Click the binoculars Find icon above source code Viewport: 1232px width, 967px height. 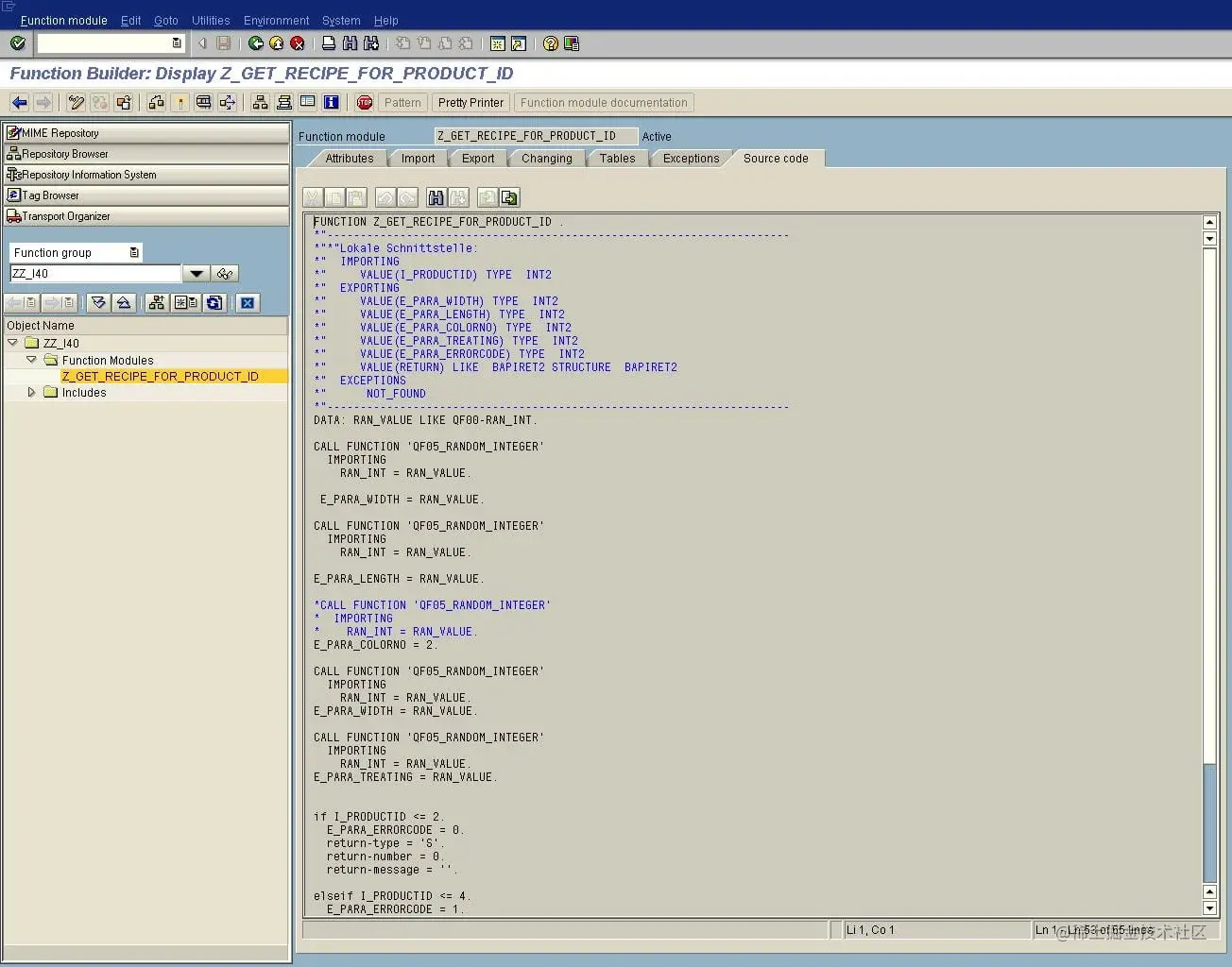tap(436, 197)
